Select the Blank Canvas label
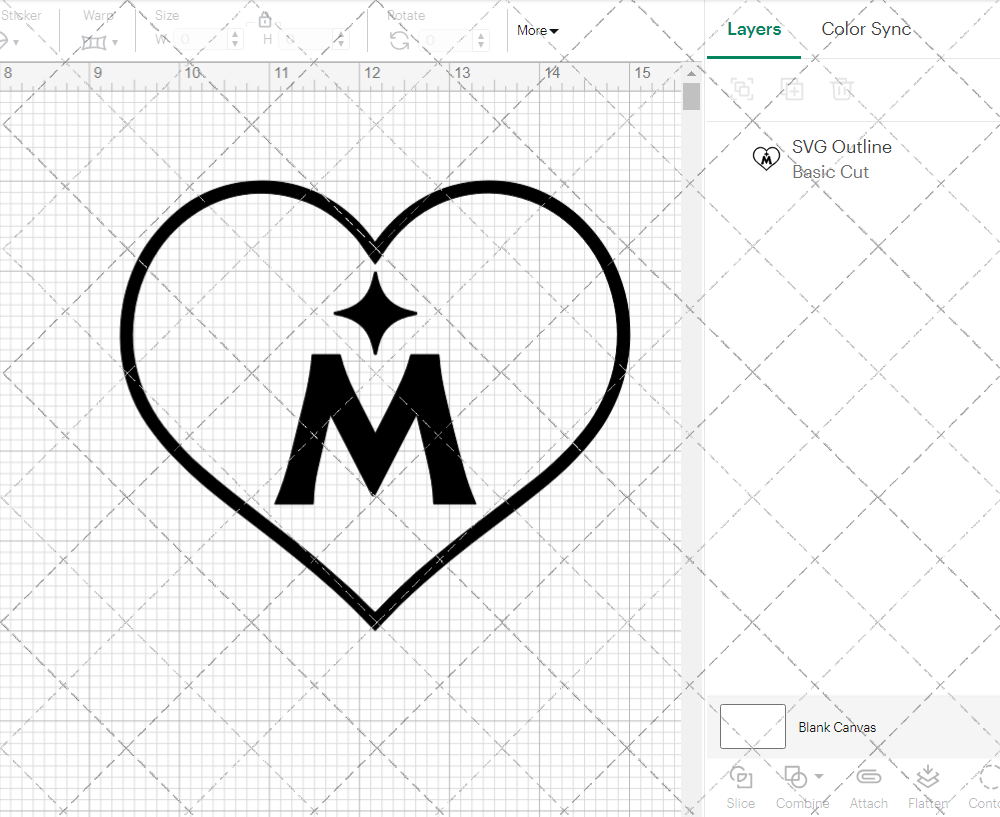The width and height of the screenshot is (1000, 817). tap(837, 727)
